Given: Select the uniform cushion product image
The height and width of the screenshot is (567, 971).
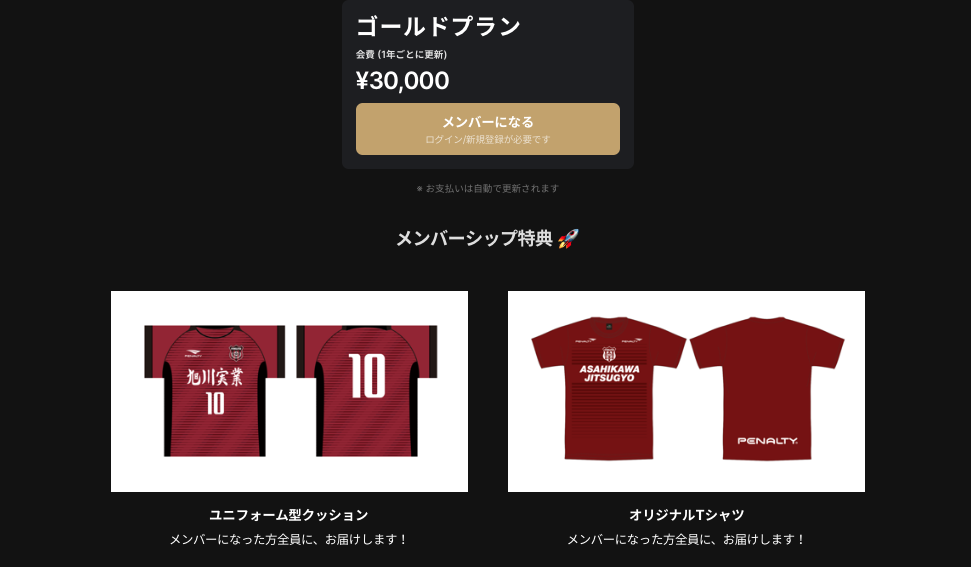Looking at the screenshot, I should pos(289,391).
